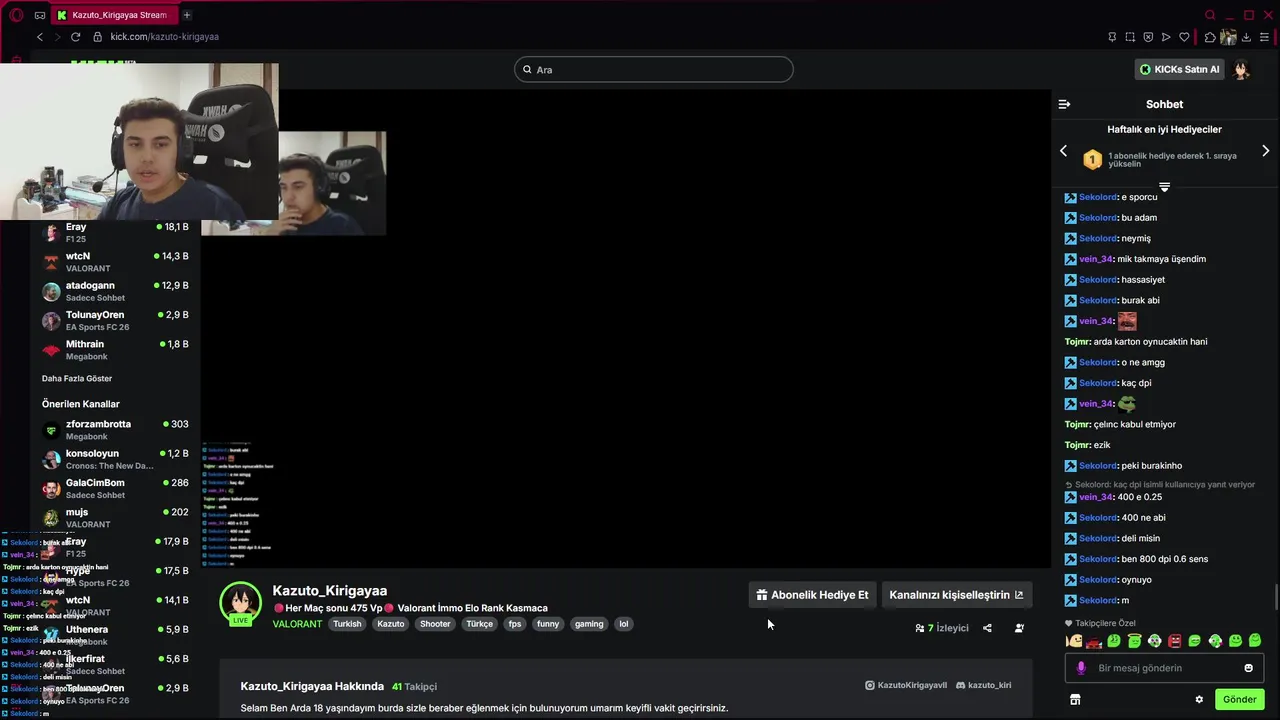Click message "ben 800 dpi 0.6 sens"
Viewport: 1280px width, 720px height.
(1164, 559)
